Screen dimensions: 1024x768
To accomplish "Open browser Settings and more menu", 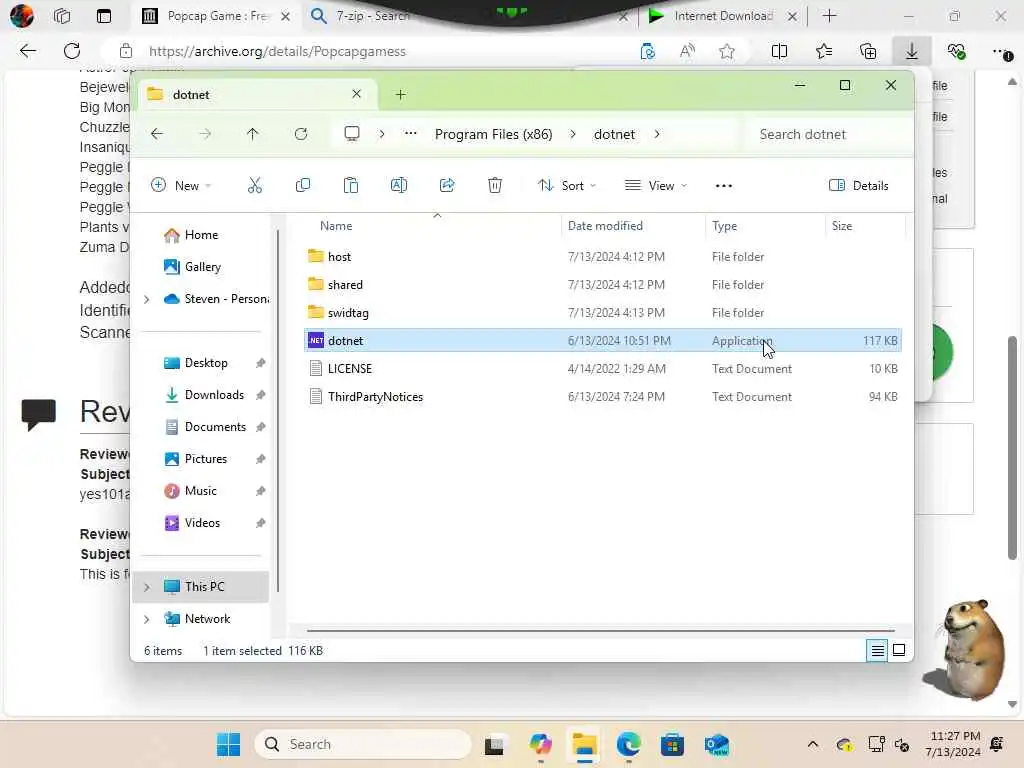I will point(1002,52).
